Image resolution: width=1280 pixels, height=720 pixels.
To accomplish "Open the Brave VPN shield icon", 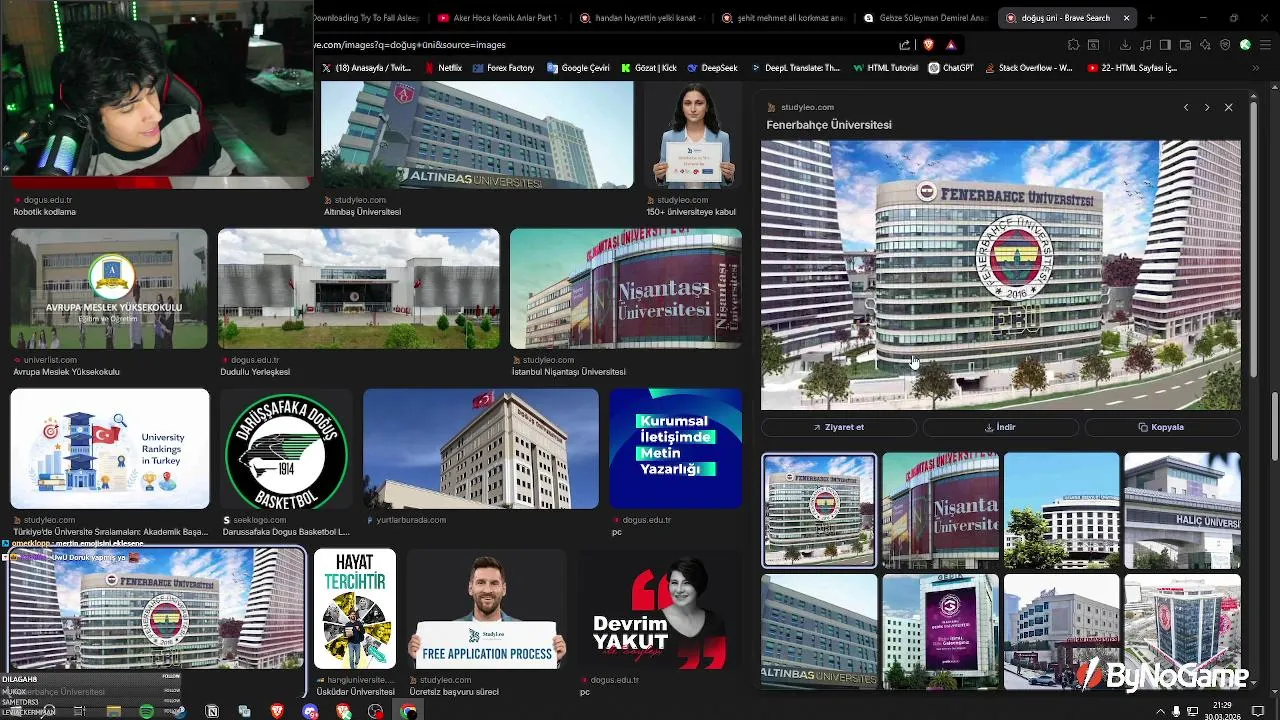I will (1225, 45).
